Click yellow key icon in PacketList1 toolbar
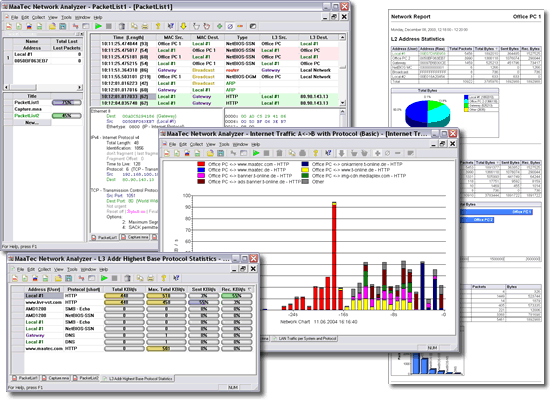The width and height of the screenshot is (550, 400). pos(158,26)
